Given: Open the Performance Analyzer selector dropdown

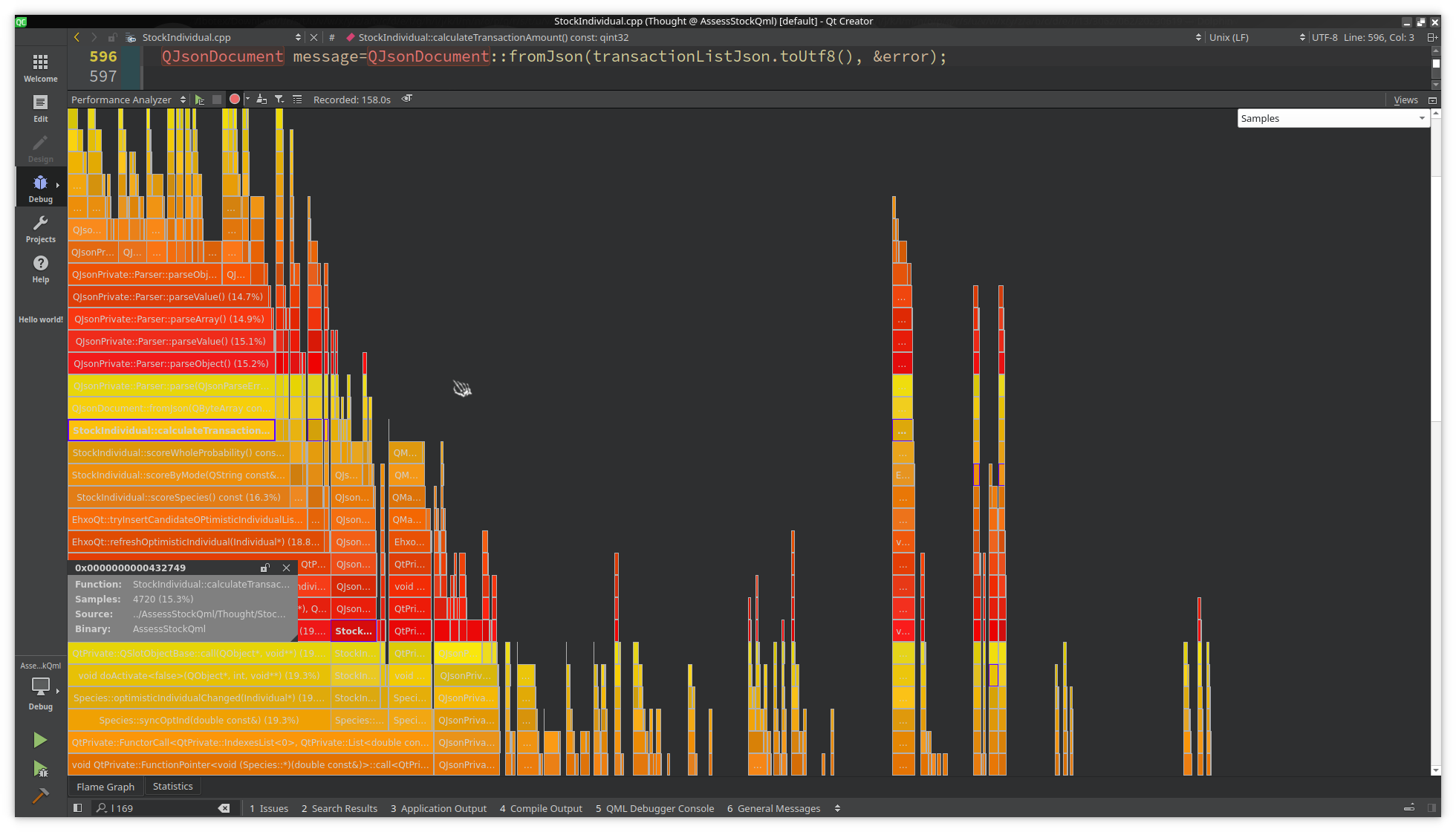Looking at the screenshot, I should [128, 100].
